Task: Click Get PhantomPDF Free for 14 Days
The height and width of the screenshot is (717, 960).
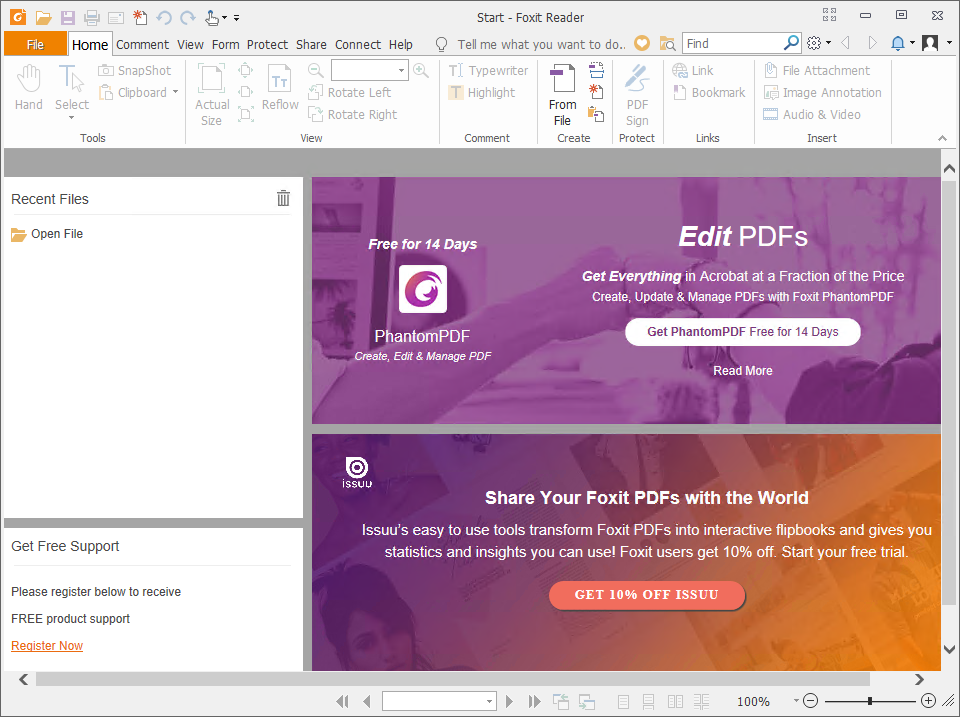Action: pyautogui.click(x=742, y=331)
